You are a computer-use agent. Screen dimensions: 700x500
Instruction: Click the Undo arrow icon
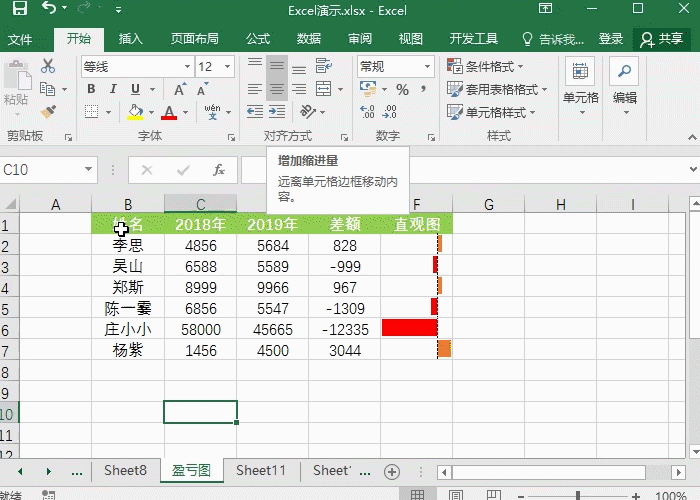point(48,8)
